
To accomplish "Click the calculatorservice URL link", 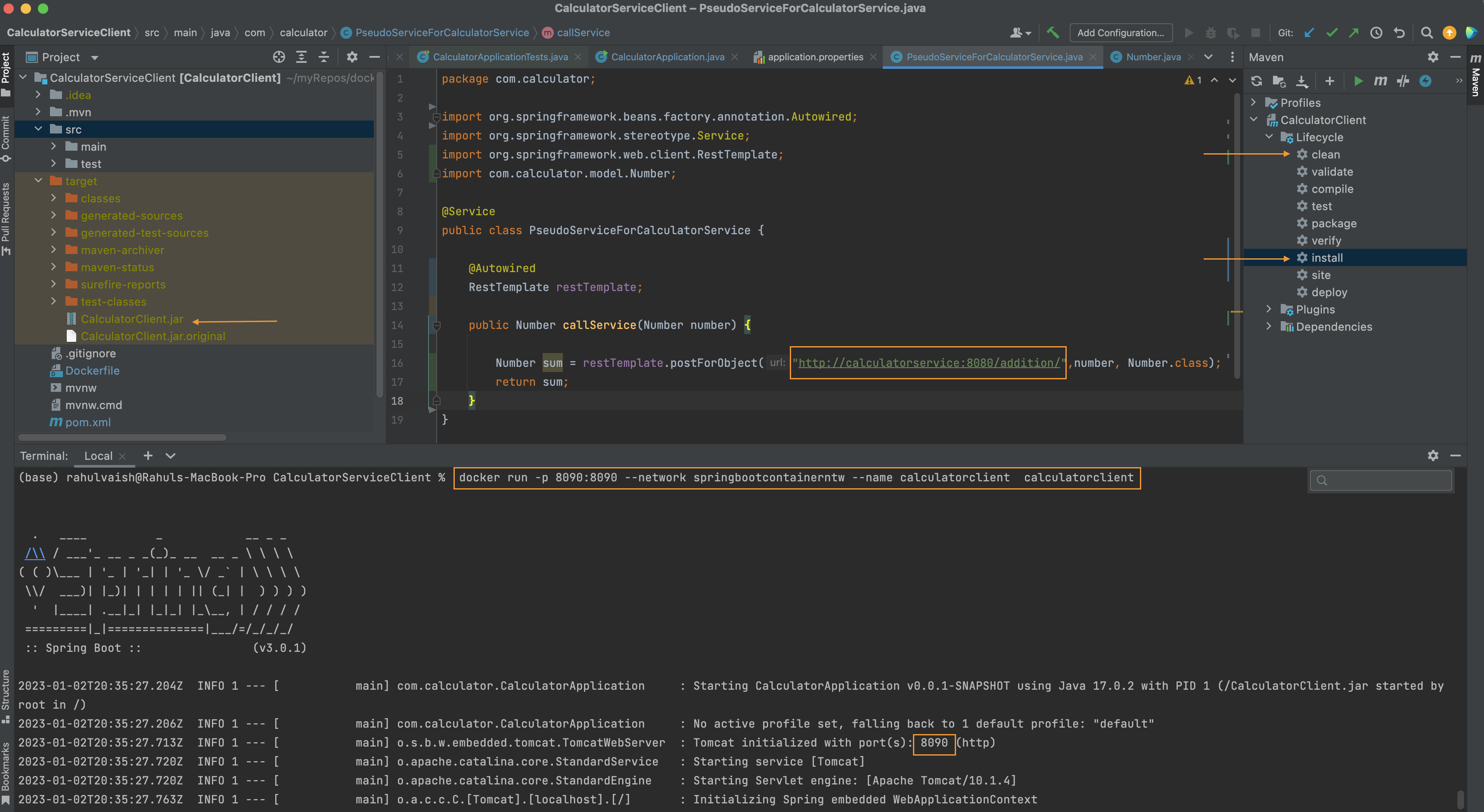I will [929, 363].
